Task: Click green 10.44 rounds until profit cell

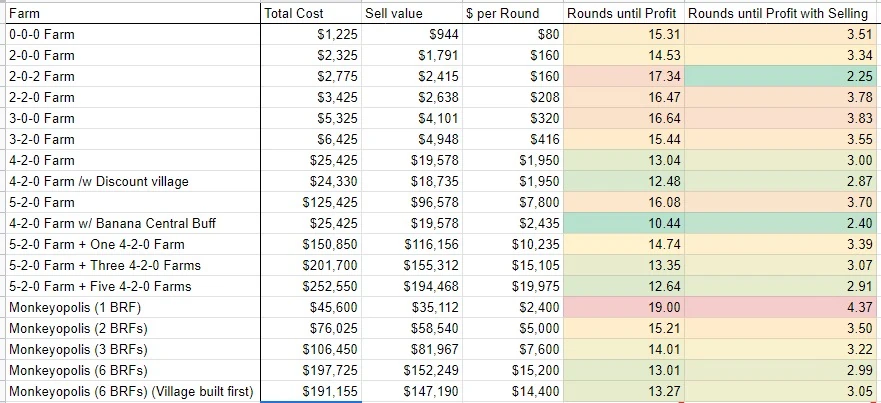Action: tap(622, 223)
